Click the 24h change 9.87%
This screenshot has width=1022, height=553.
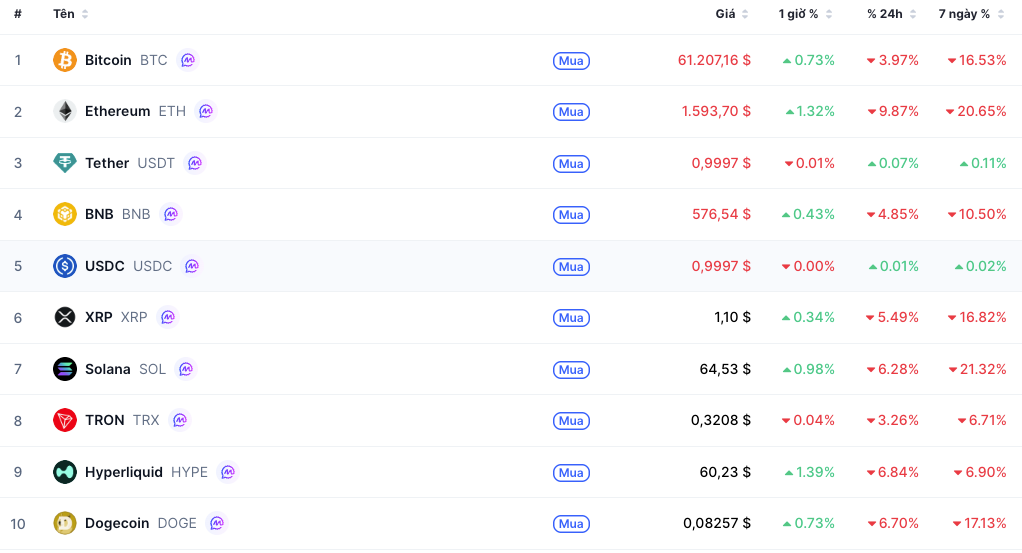(x=892, y=112)
